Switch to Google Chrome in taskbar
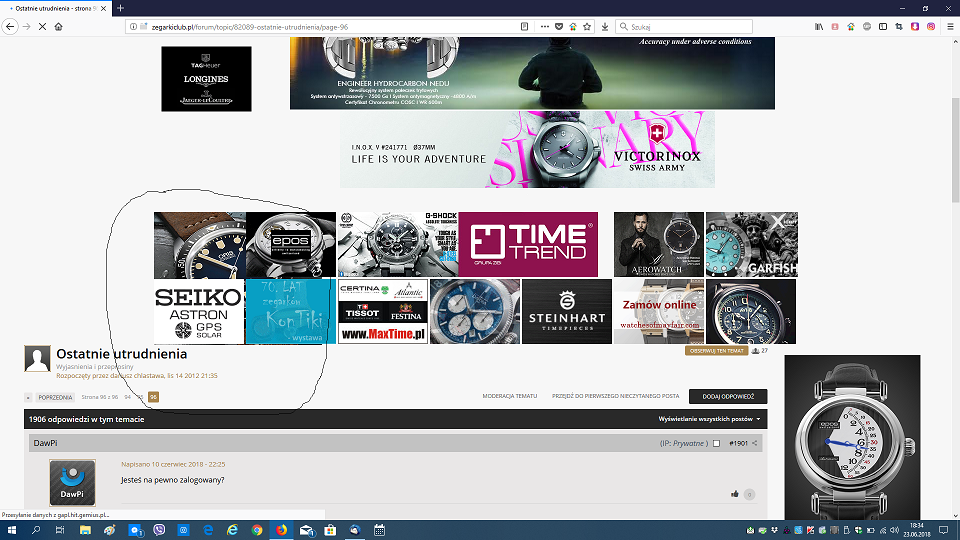The height and width of the screenshot is (540, 960). click(x=257, y=530)
